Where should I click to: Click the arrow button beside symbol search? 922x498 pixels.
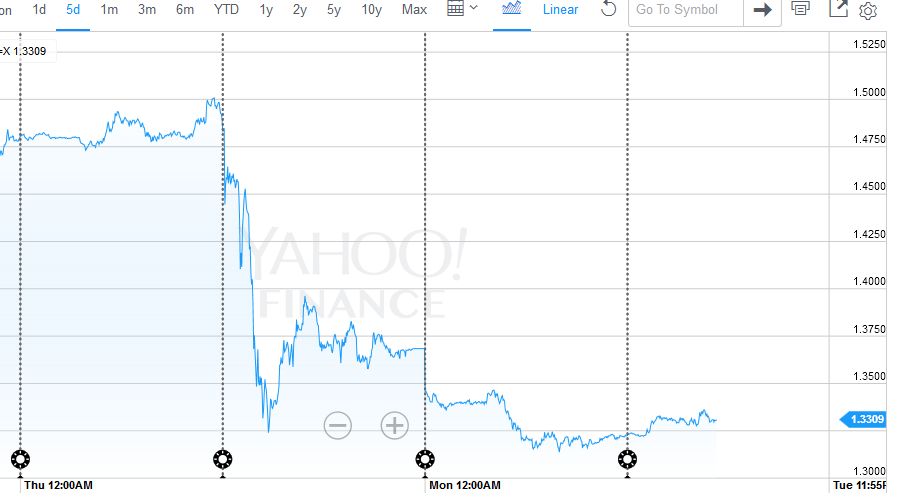tap(762, 10)
